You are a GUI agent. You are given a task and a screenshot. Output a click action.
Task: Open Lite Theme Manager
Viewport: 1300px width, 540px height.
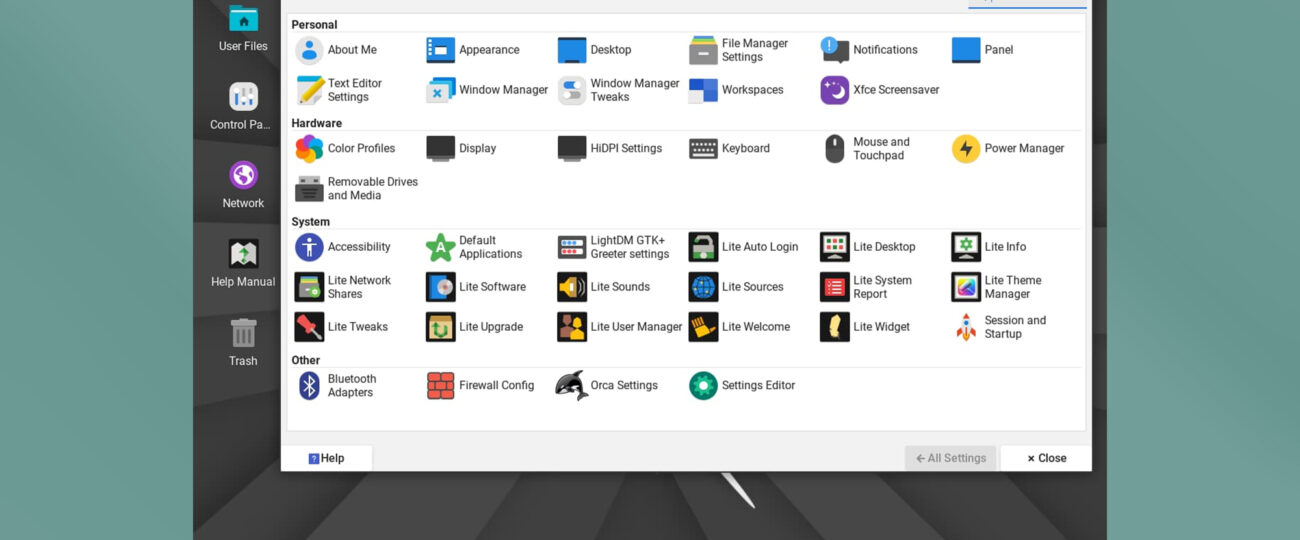(x=997, y=287)
